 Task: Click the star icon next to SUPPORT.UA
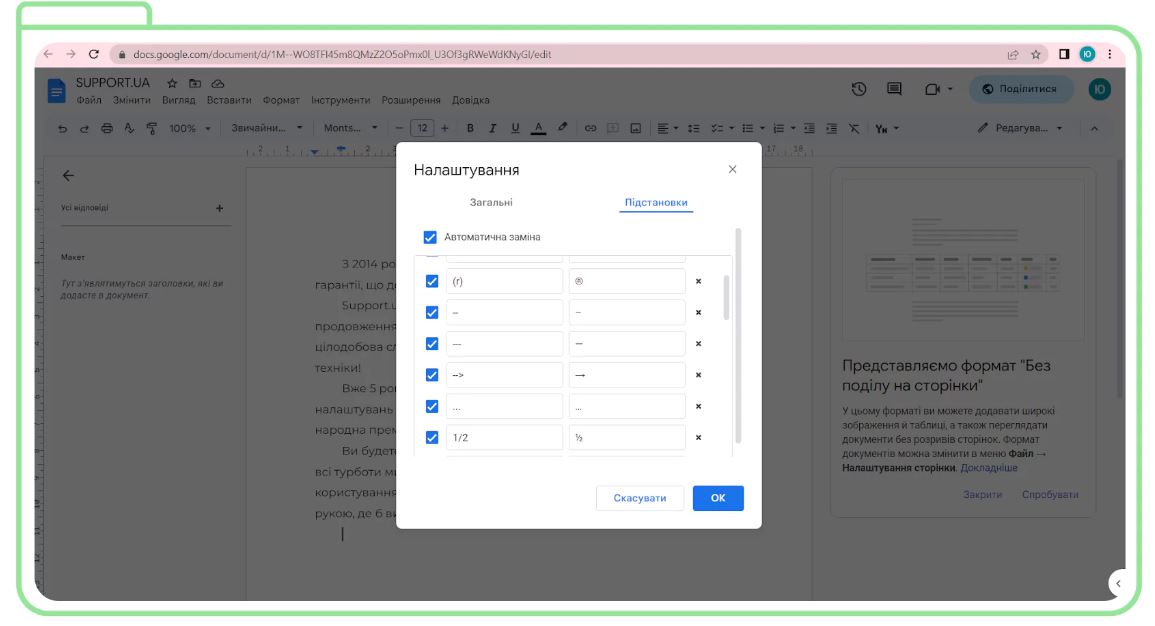tap(172, 83)
